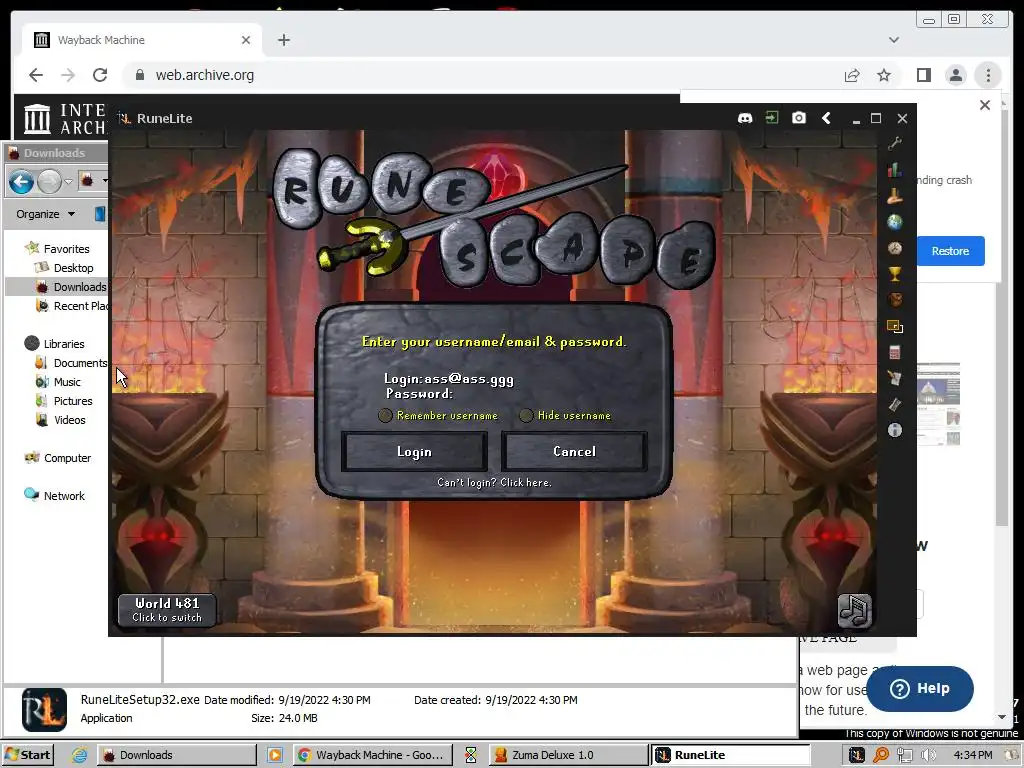
Task: Switch to Wayback Machine Chrome taskbar button
Action: point(372,755)
